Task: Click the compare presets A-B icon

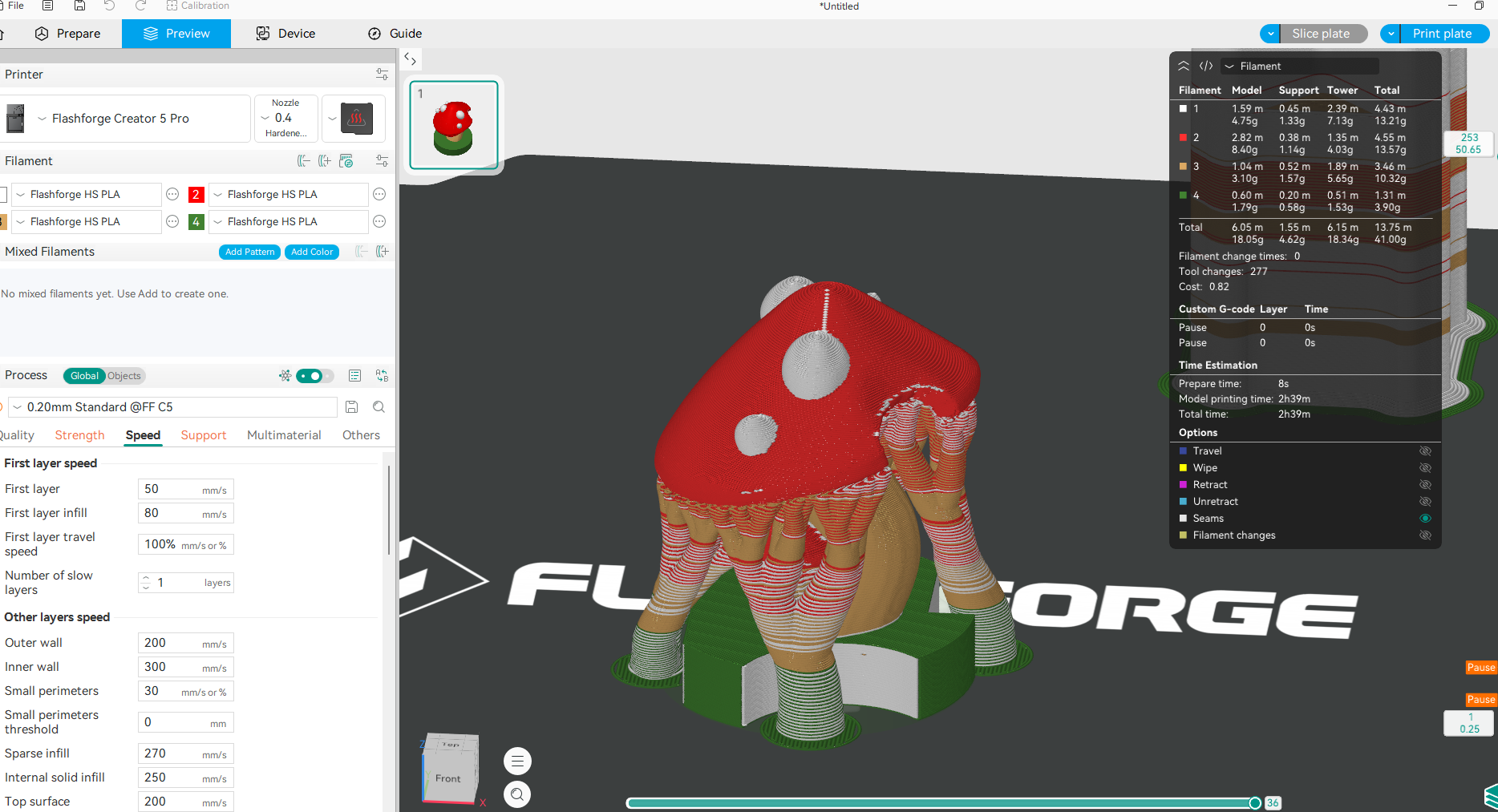Action: 382,376
